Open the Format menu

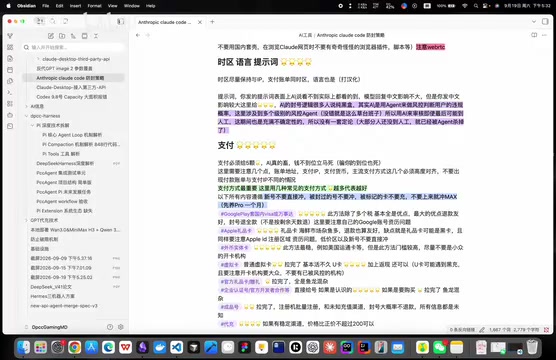(94, 6)
